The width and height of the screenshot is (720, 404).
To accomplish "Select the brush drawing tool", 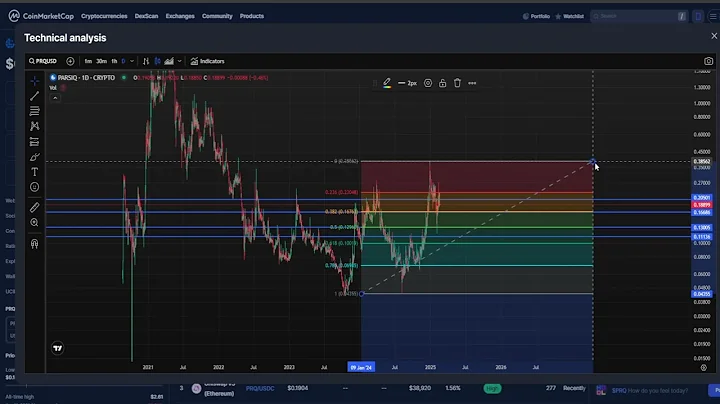I will coord(34,157).
